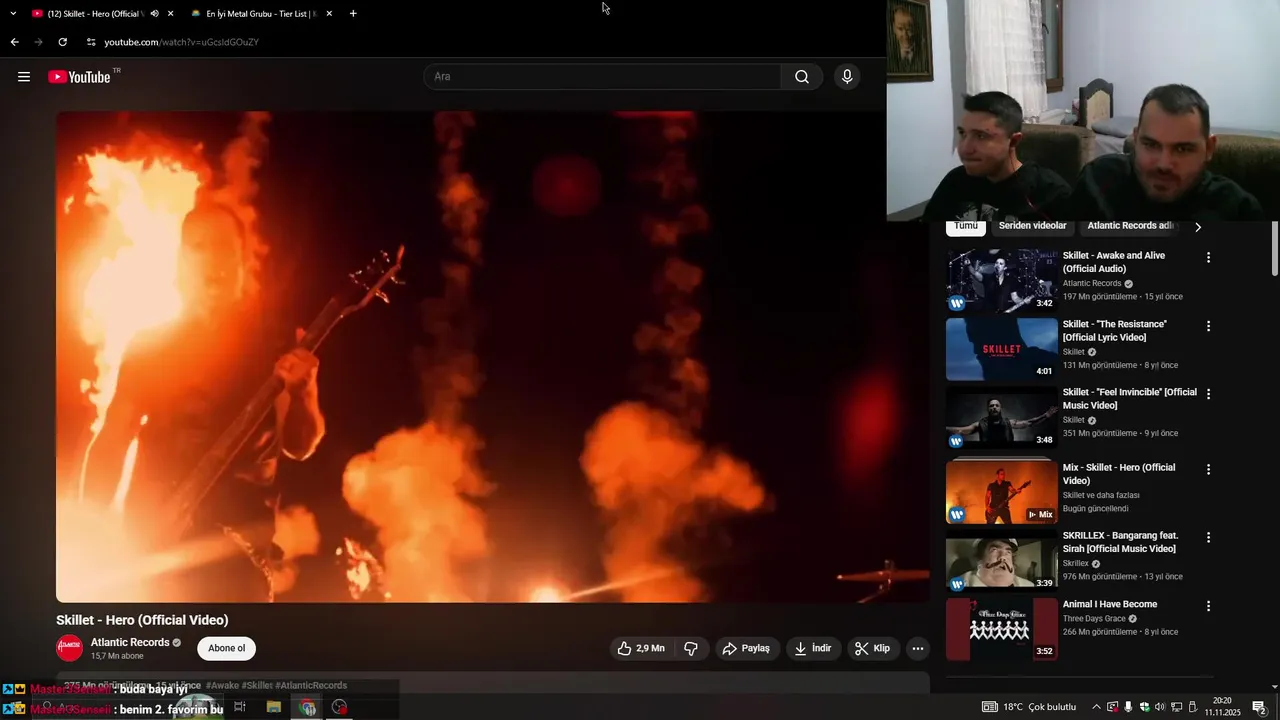1280x720 pixels.
Task: Open weather widget 18°C Çok bulutlu
Action: (x=1029, y=707)
